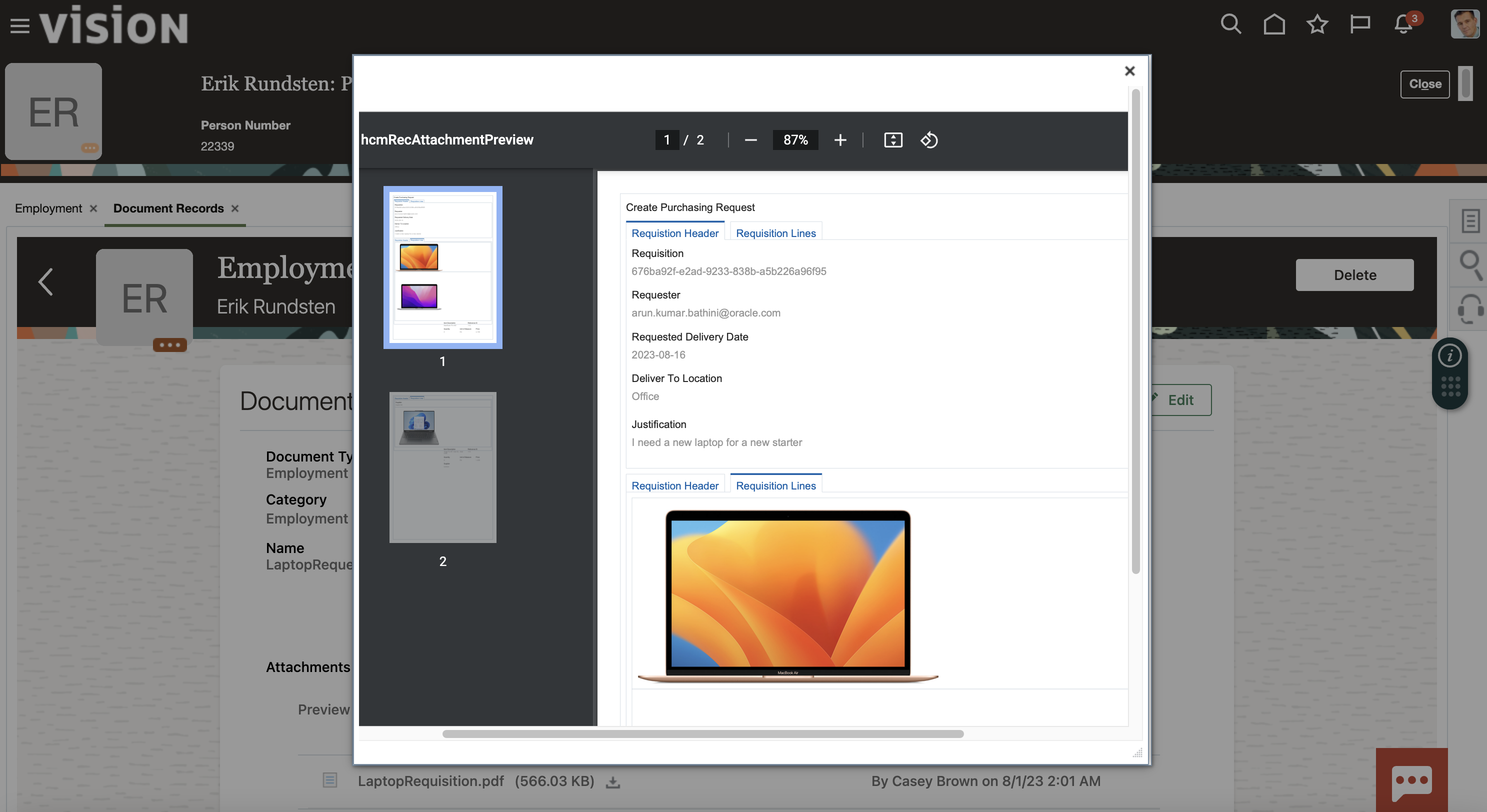1487x812 pixels.
Task: Click the watchlist flag icon
Action: tap(1360, 25)
